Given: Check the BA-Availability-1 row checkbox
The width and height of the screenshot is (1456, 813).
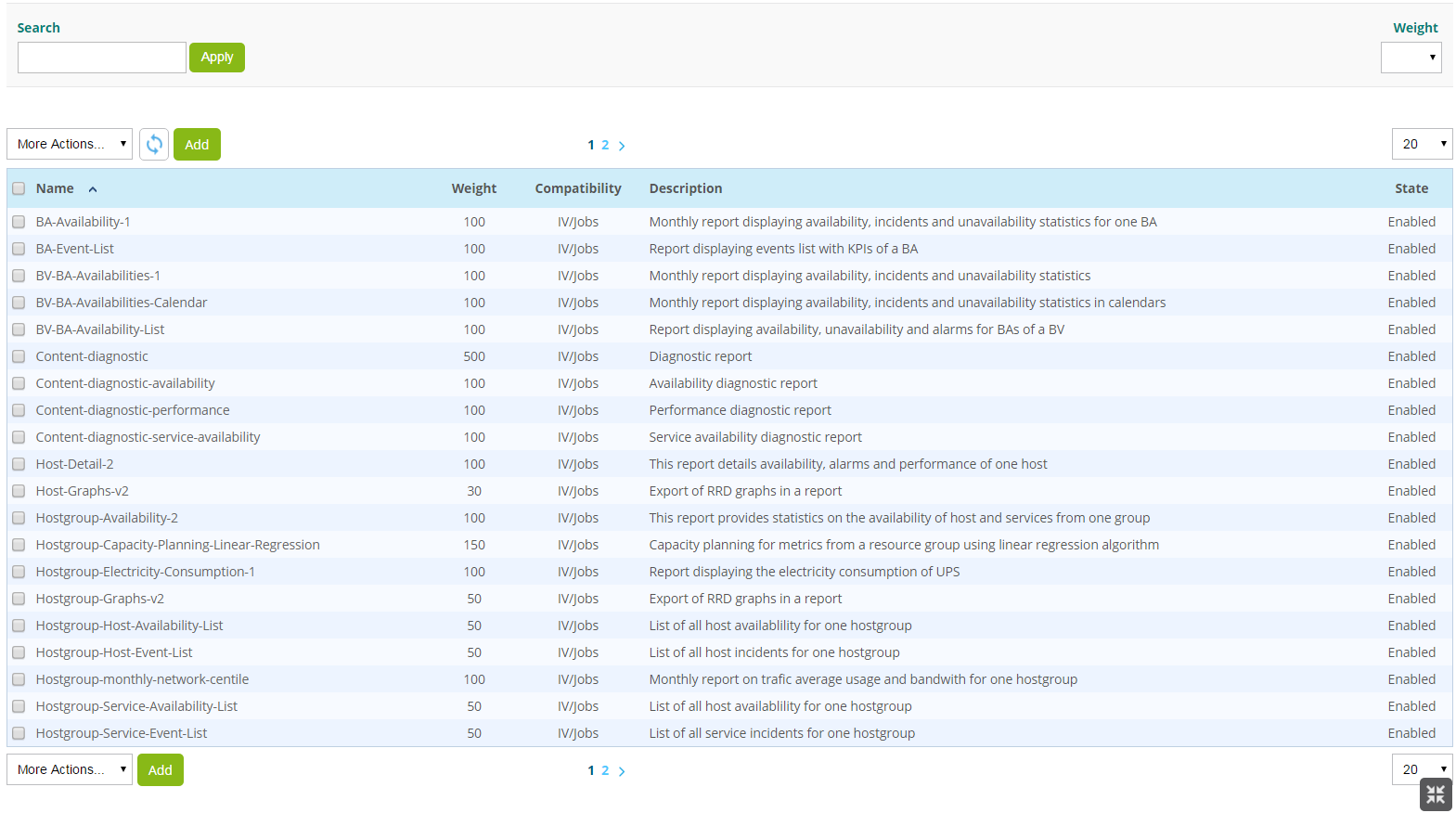Looking at the screenshot, I should point(19,222).
